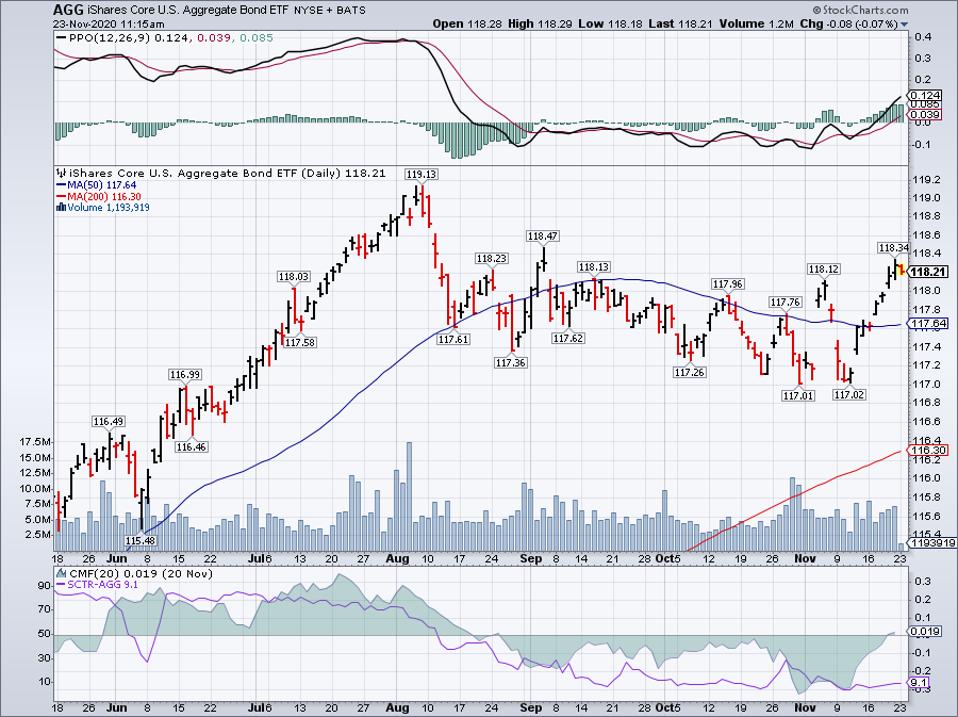This screenshot has width=958, height=717.
Task: Click the 119.13 peak price label
Action: pos(422,175)
